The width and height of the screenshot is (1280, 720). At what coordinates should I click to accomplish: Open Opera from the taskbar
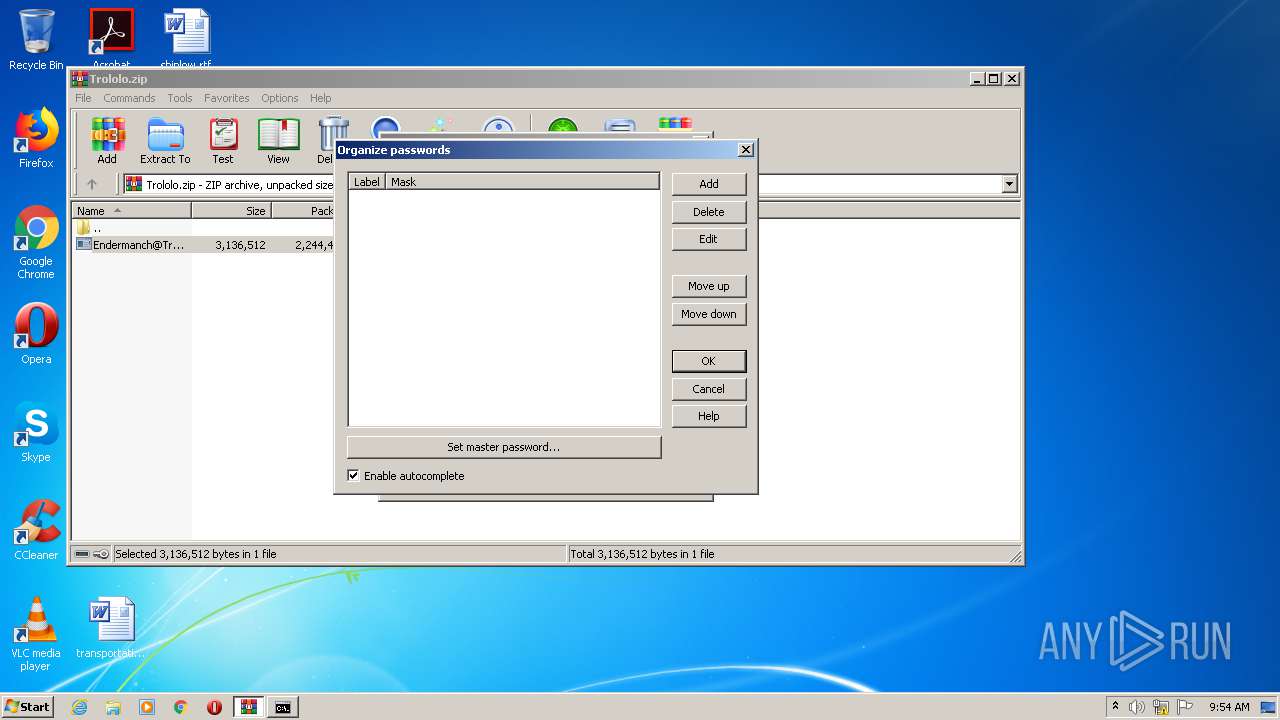click(x=214, y=707)
